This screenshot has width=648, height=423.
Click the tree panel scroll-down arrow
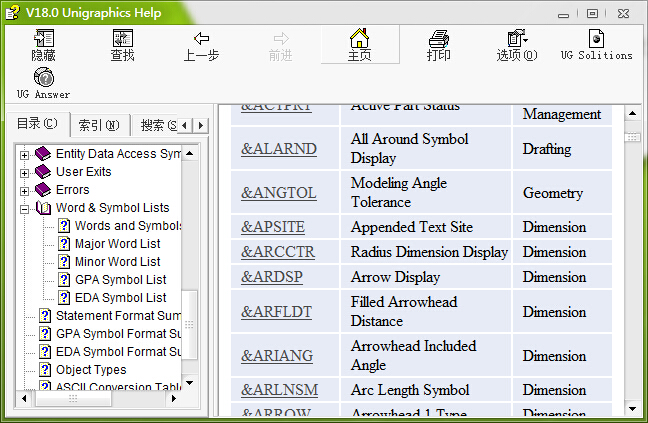[190, 383]
